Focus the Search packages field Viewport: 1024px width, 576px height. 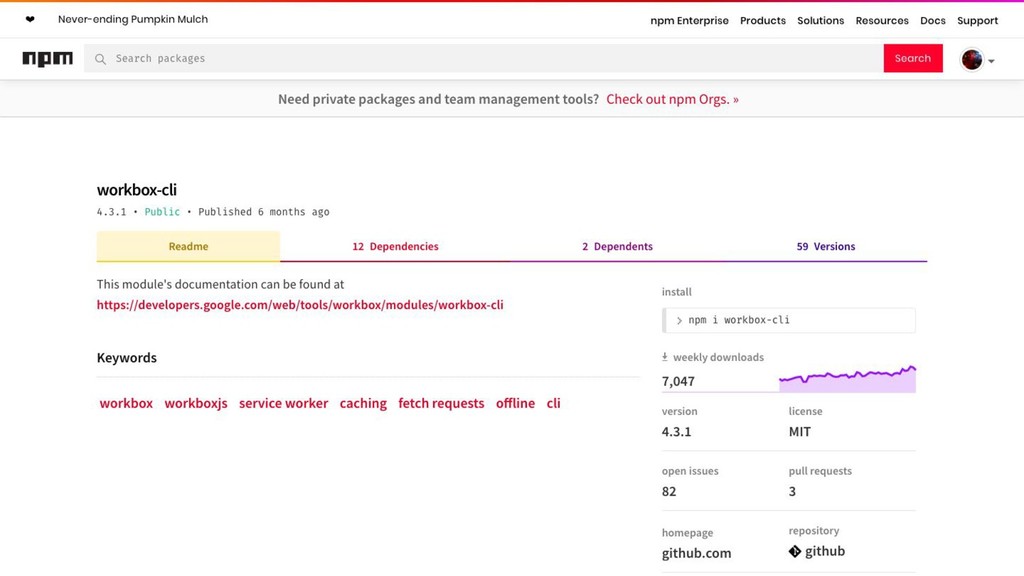tap(483, 59)
